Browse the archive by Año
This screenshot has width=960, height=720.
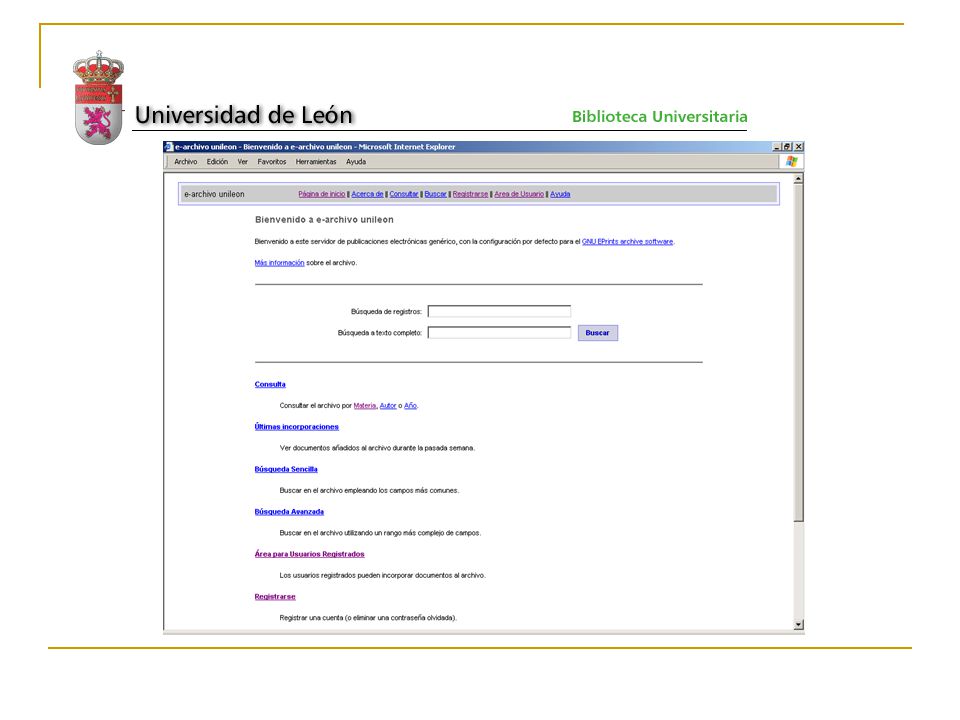(410, 405)
